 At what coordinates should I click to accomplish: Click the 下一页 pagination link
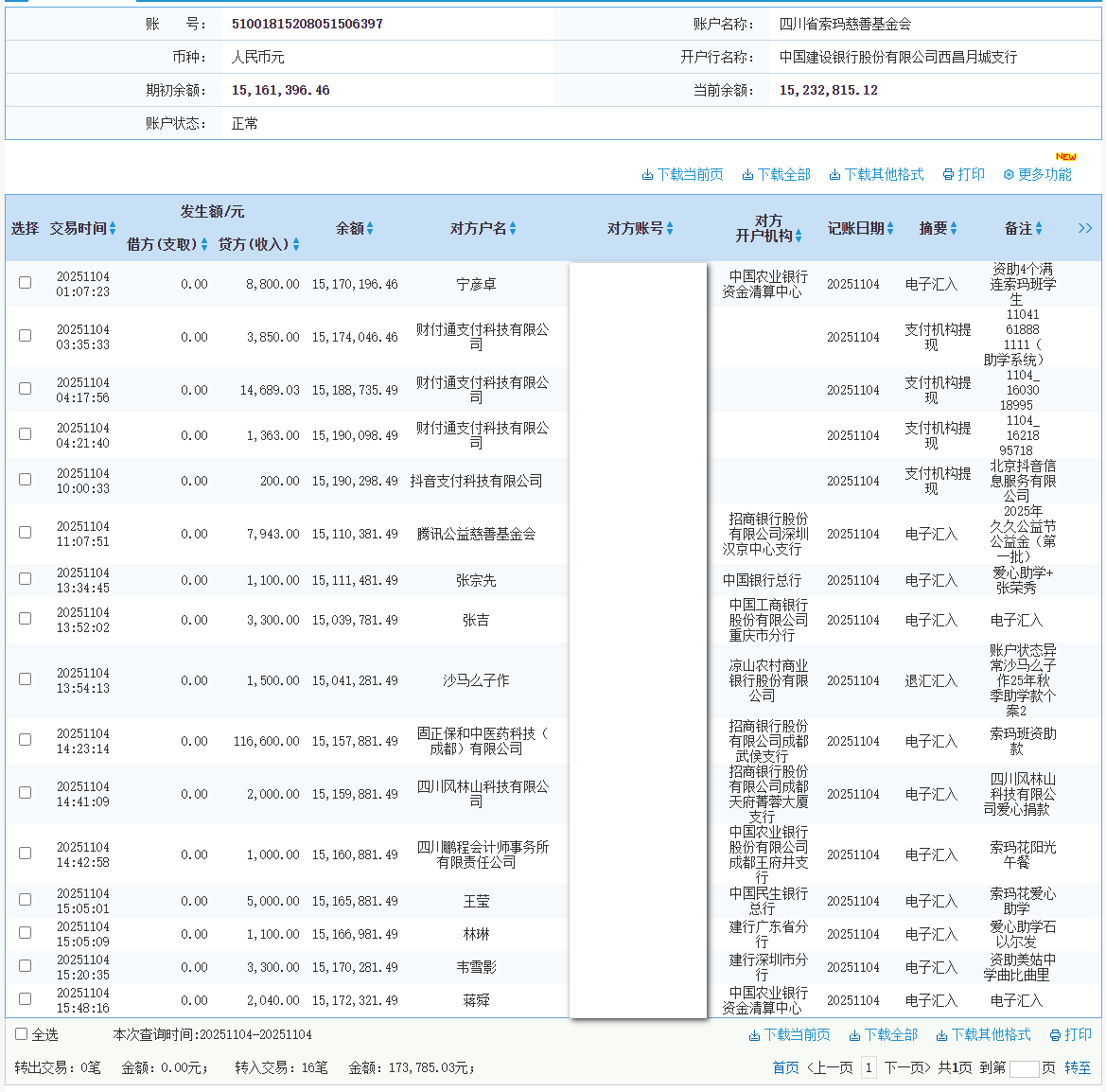tap(905, 1067)
